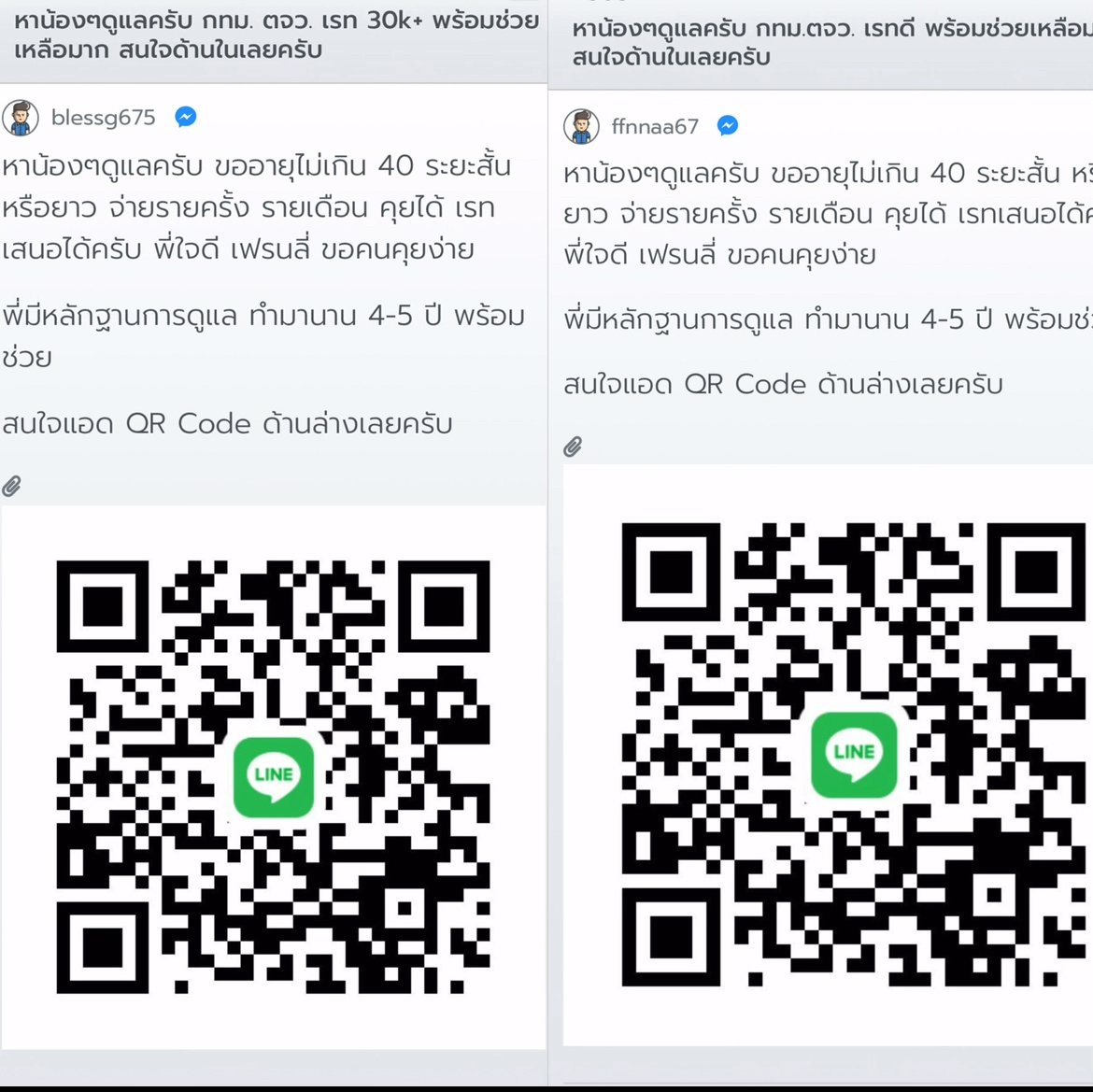Enlarge the QR code image in blessg675's post
Screen dimensions: 1093x1092
273,777
